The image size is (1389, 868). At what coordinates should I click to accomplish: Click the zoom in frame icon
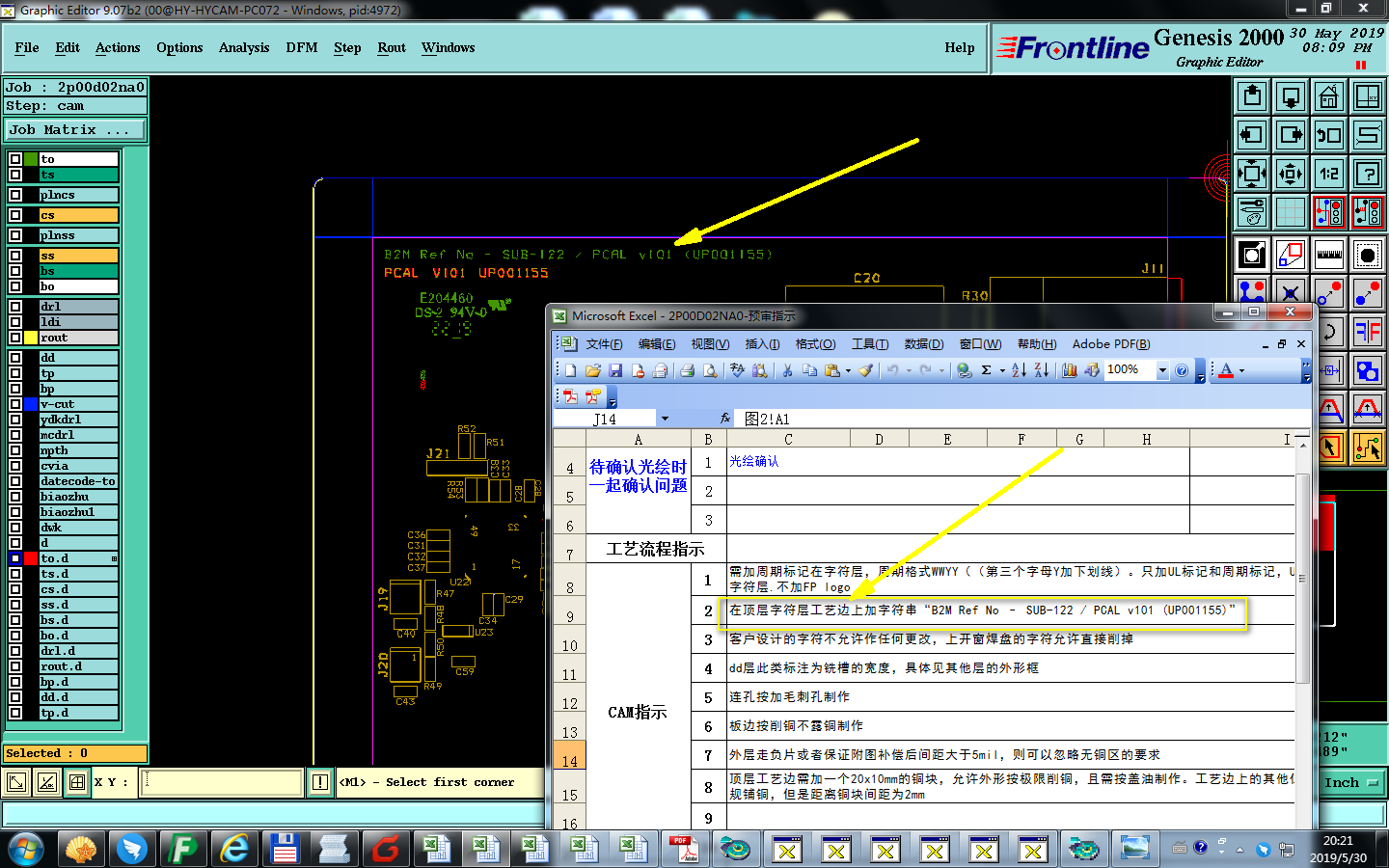(1252, 174)
